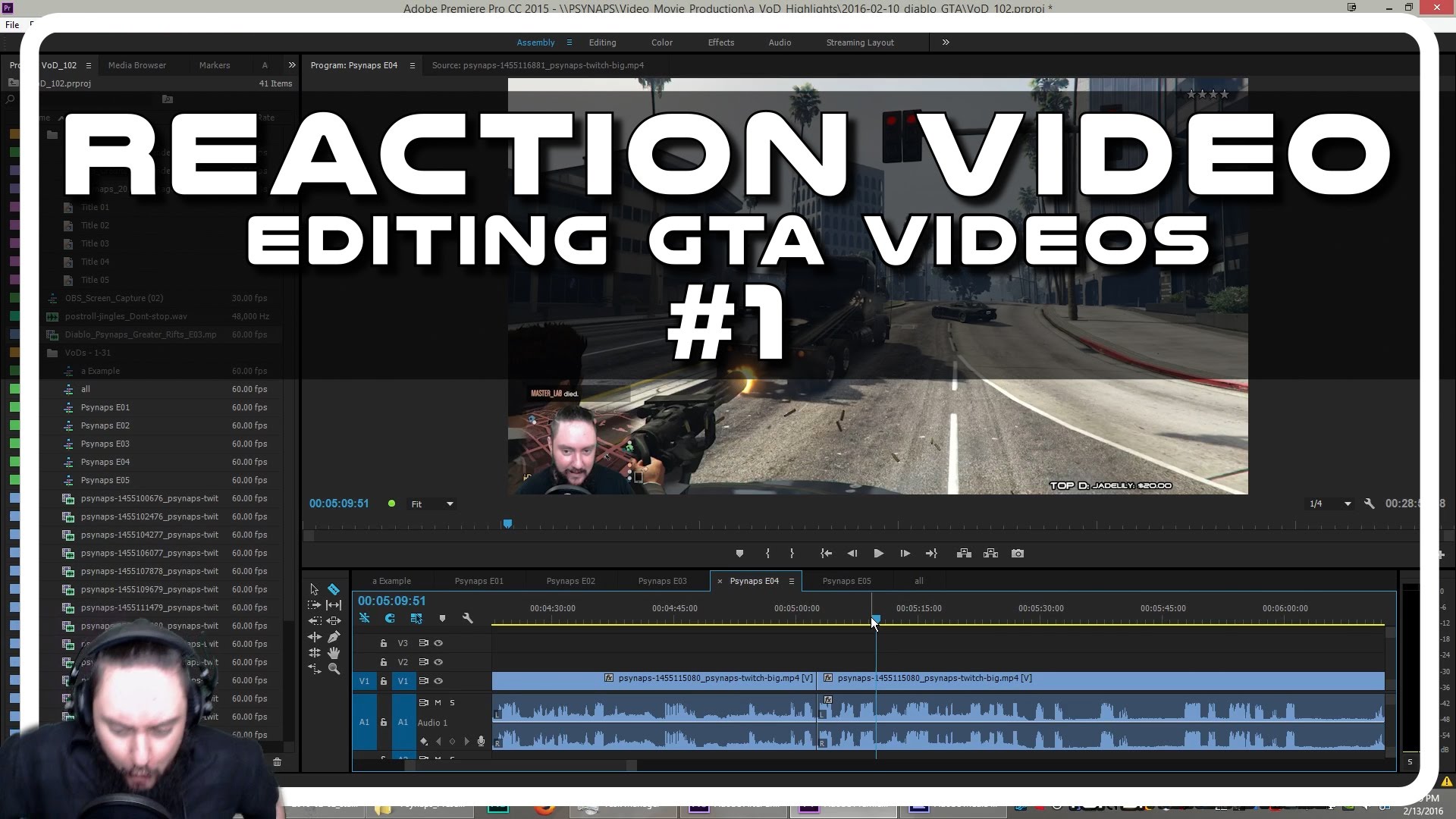Play the program monitor sequence
This screenshot has width=1456, height=819.
point(878,554)
